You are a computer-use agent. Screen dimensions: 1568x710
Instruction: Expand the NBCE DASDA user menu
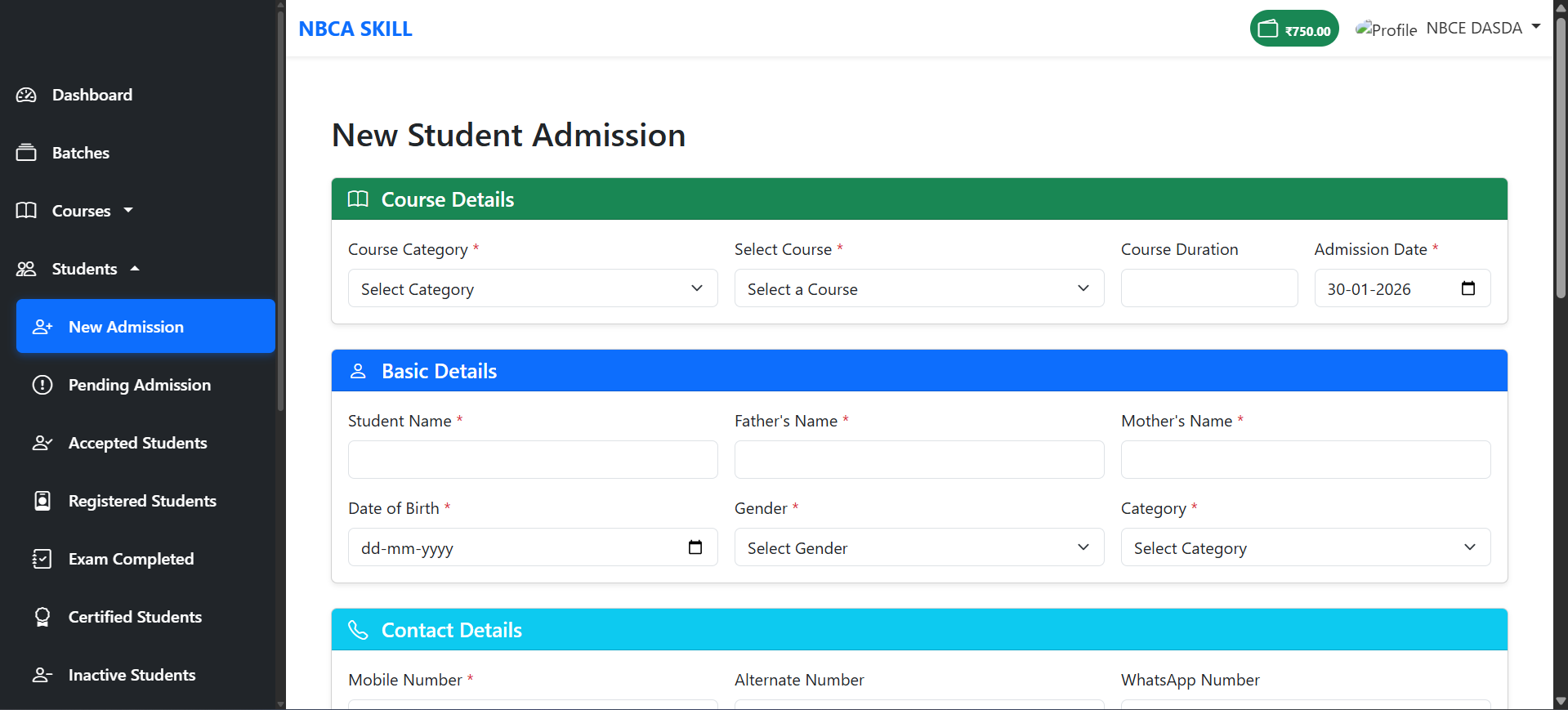1484,28
